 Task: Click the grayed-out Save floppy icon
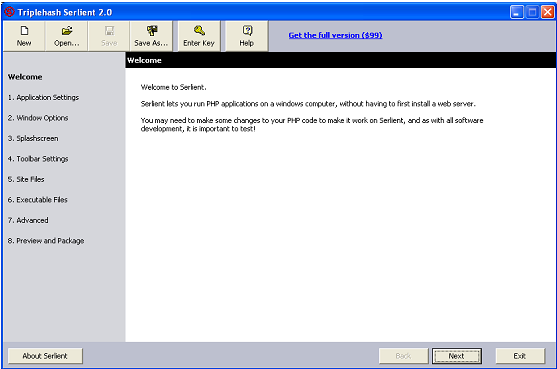click(x=109, y=31)
